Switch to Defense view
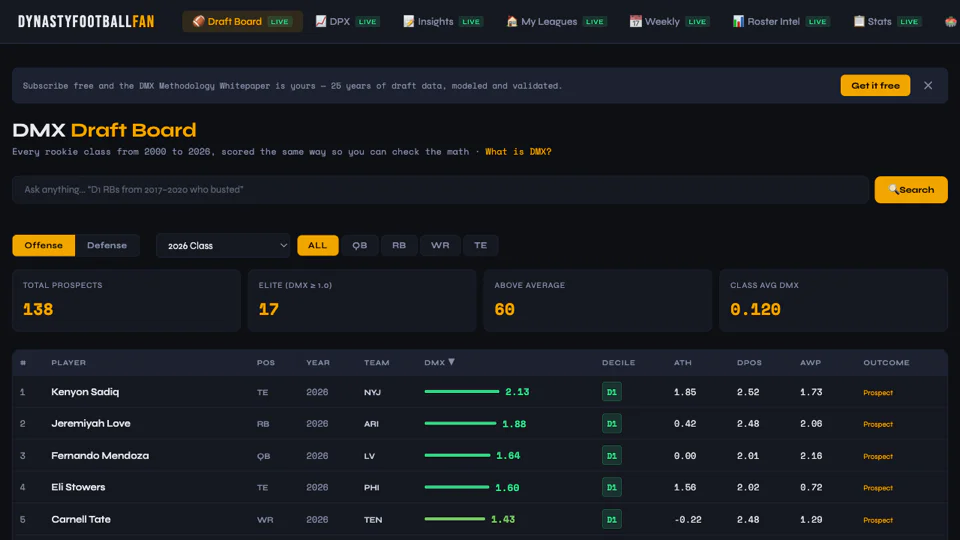The width and height of the screenshot is (960, 540). (107, 246)
